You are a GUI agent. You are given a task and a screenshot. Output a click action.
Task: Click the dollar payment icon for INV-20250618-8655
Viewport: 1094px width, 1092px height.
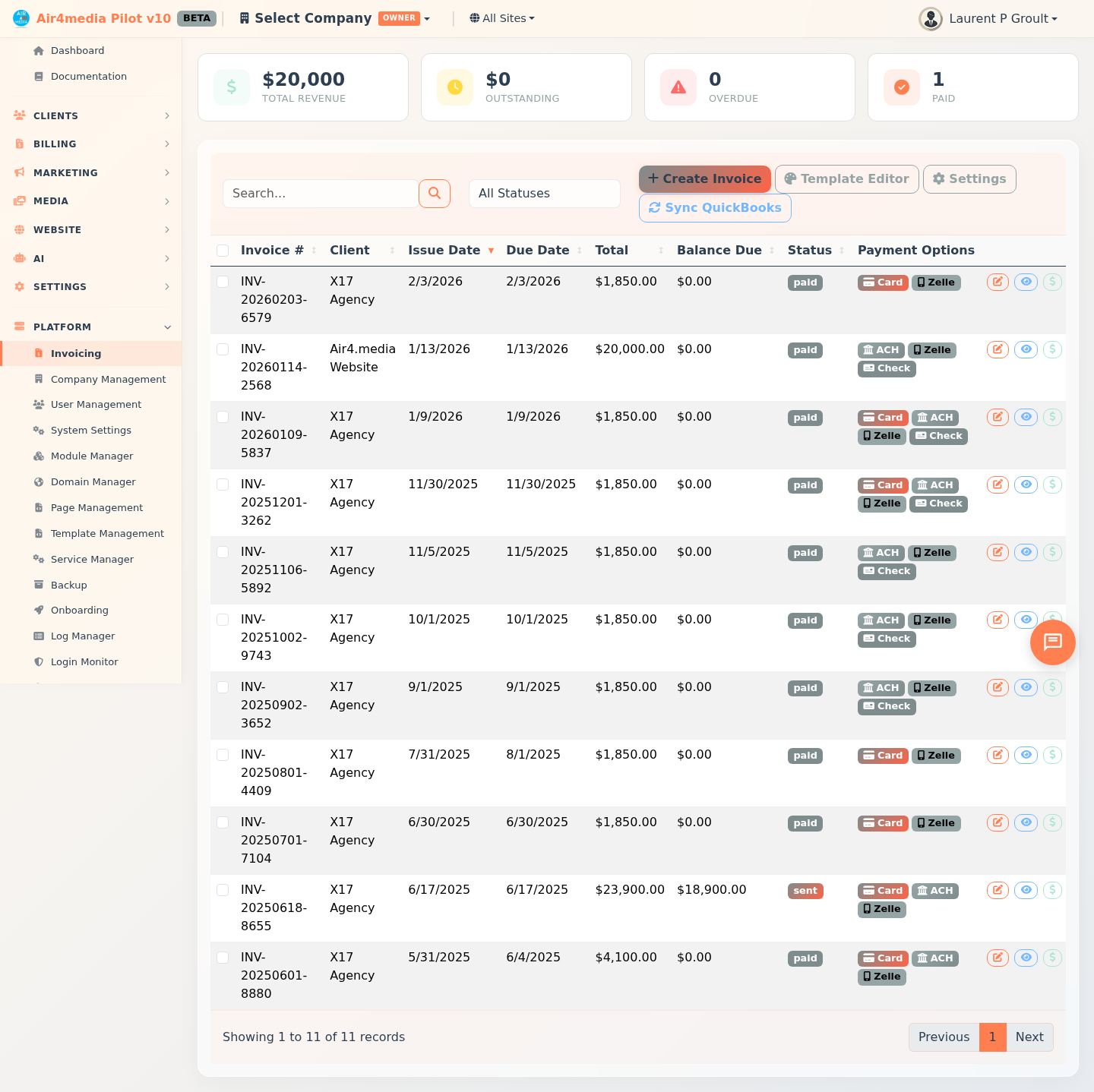point(1053,890)
